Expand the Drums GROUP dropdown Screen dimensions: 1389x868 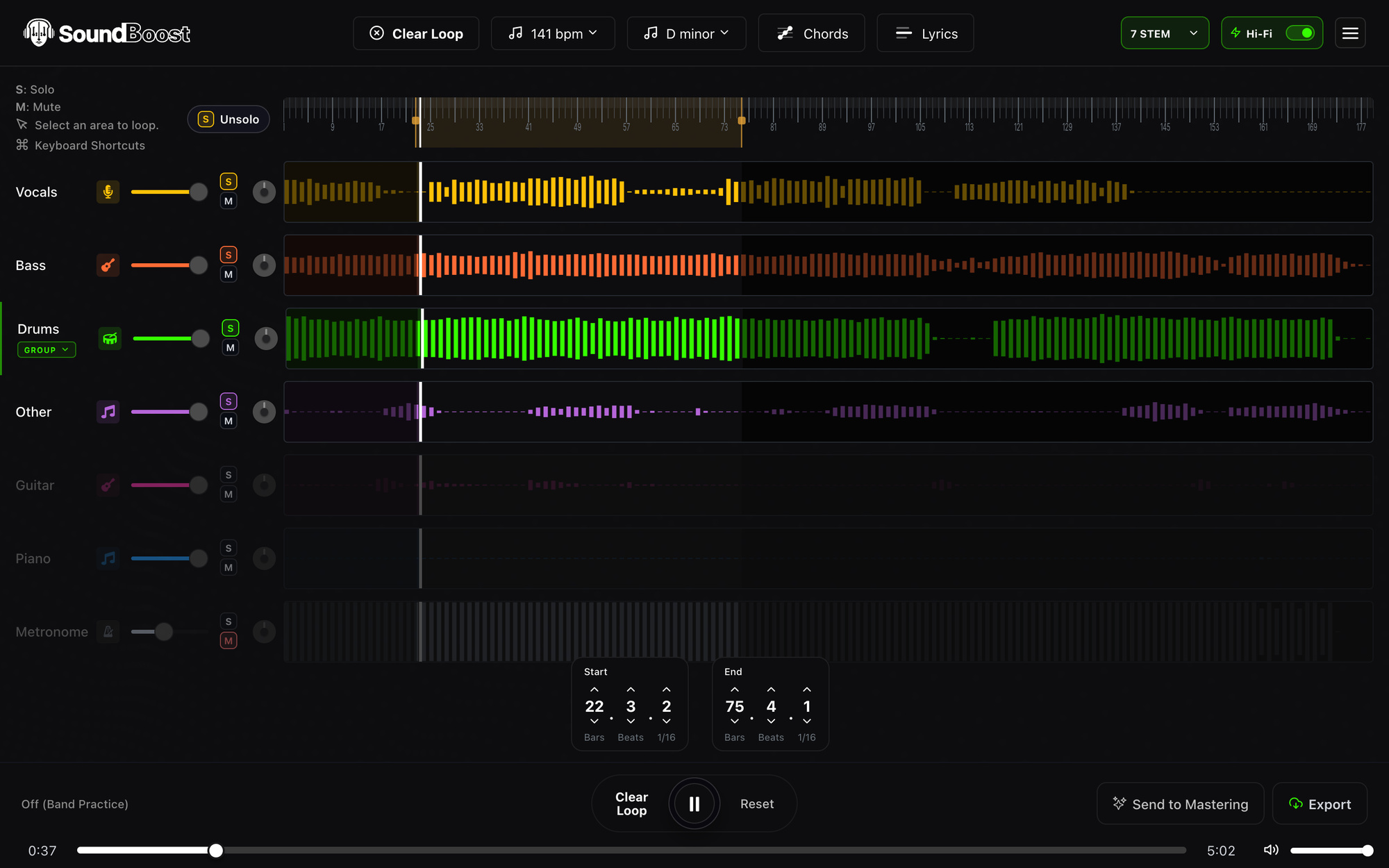47,350
